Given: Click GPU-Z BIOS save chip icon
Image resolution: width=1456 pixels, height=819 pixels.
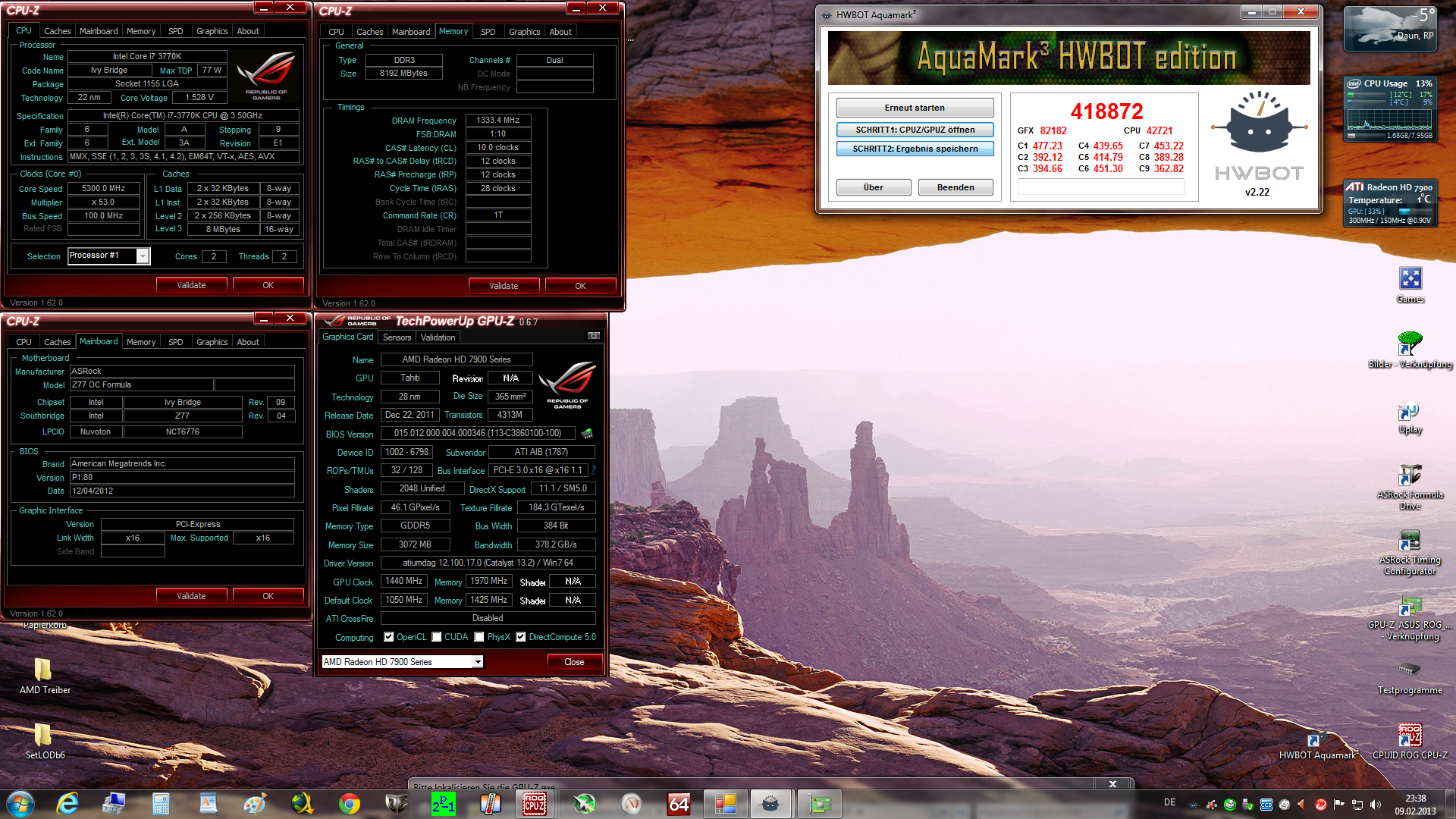Looking at the screenshot, I should tap(587, 434).
